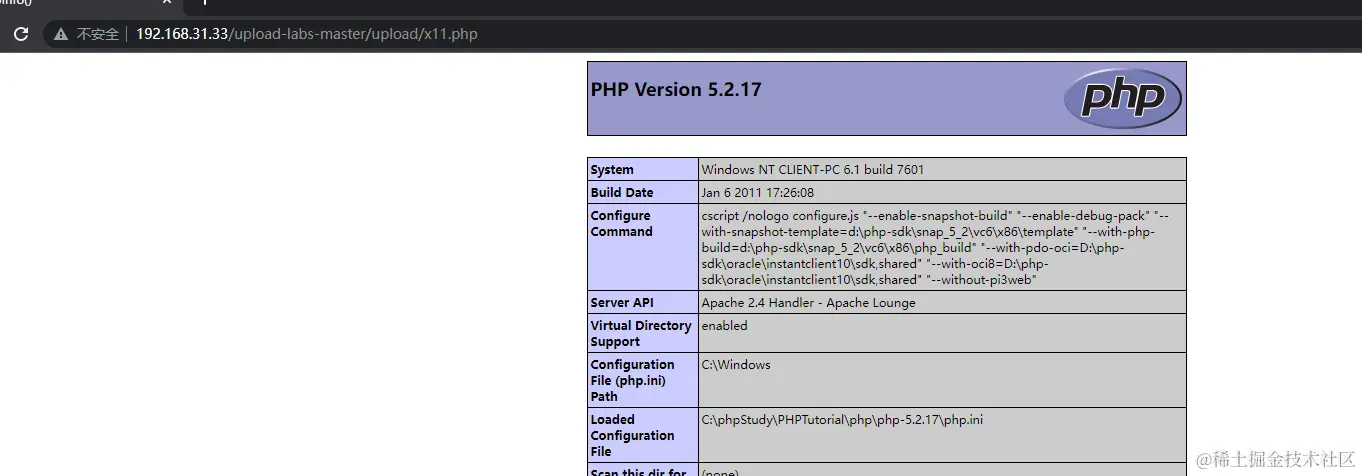
Task: Click the PHP logo image
Action: point(1122,98)
